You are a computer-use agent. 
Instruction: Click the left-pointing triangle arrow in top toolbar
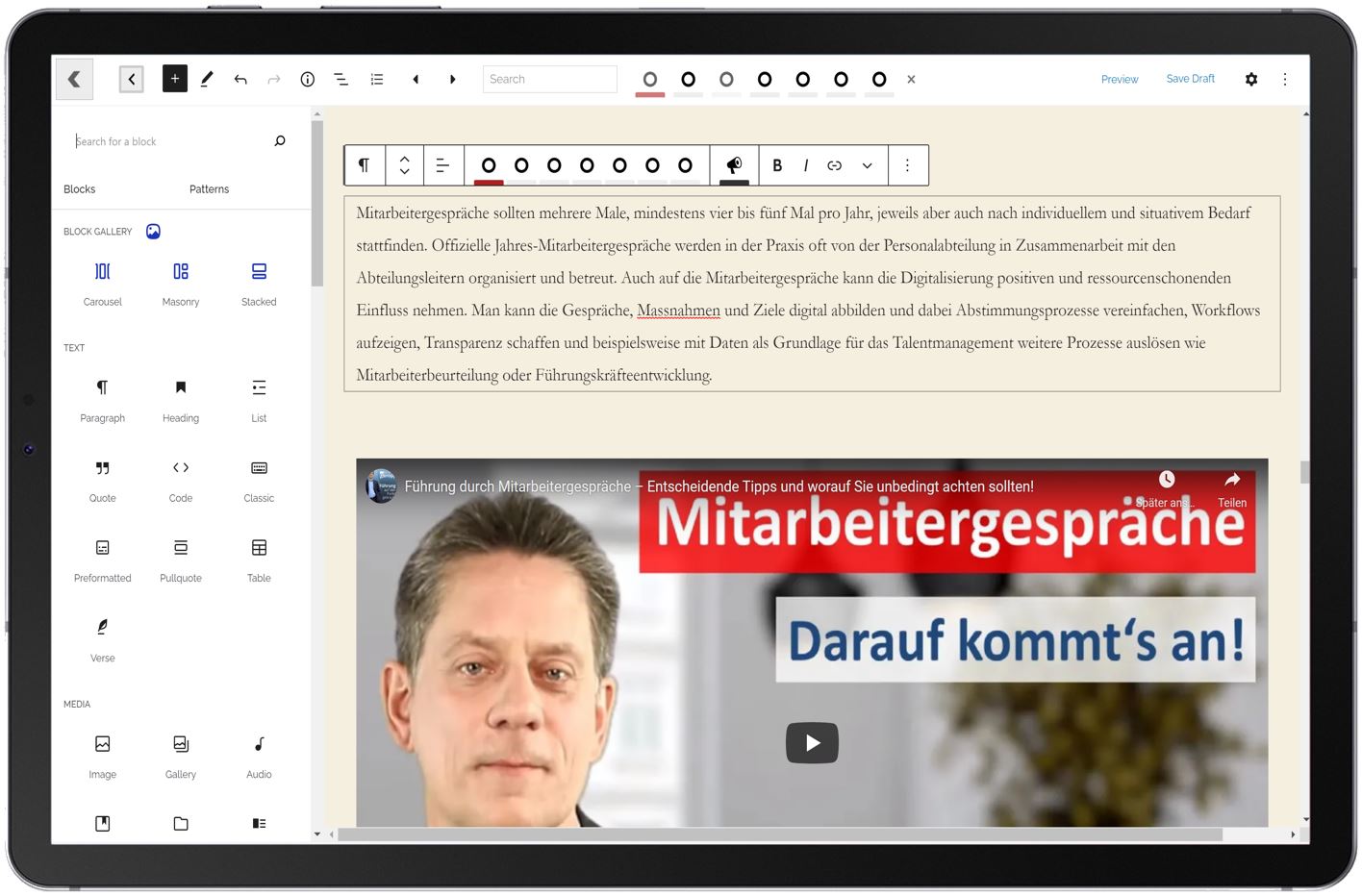416,80
